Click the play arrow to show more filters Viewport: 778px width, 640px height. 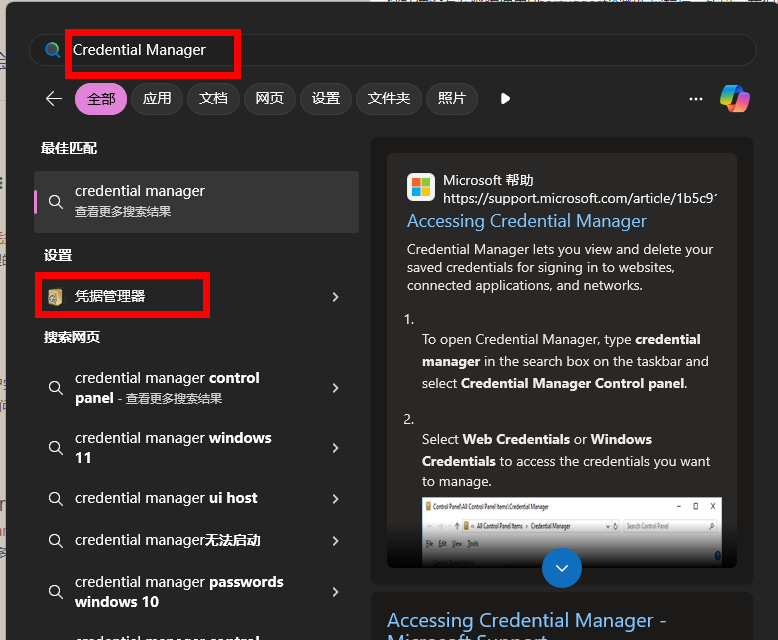coord(505,98)
